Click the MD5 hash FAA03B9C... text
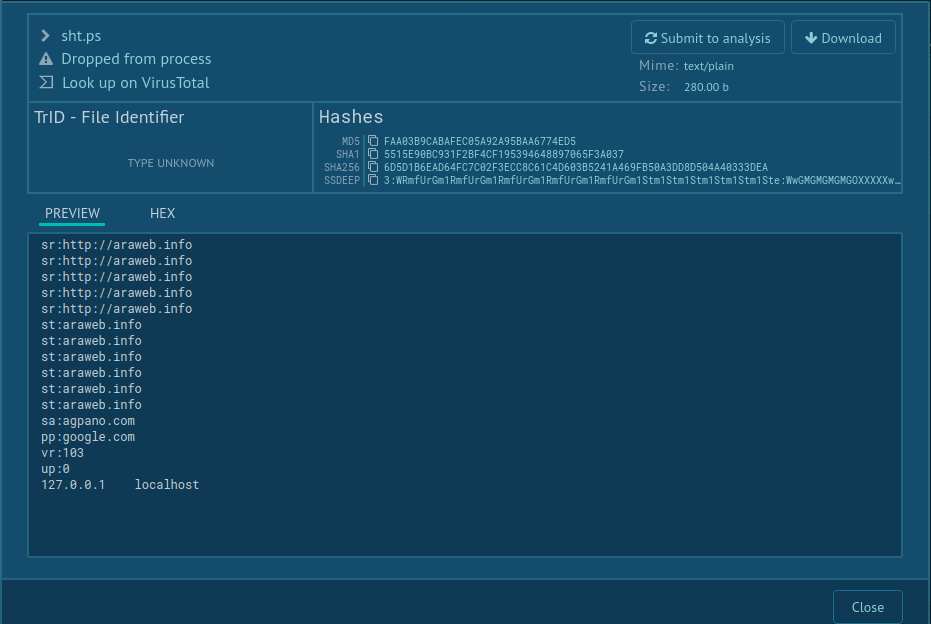 click(x=480, y=141)
